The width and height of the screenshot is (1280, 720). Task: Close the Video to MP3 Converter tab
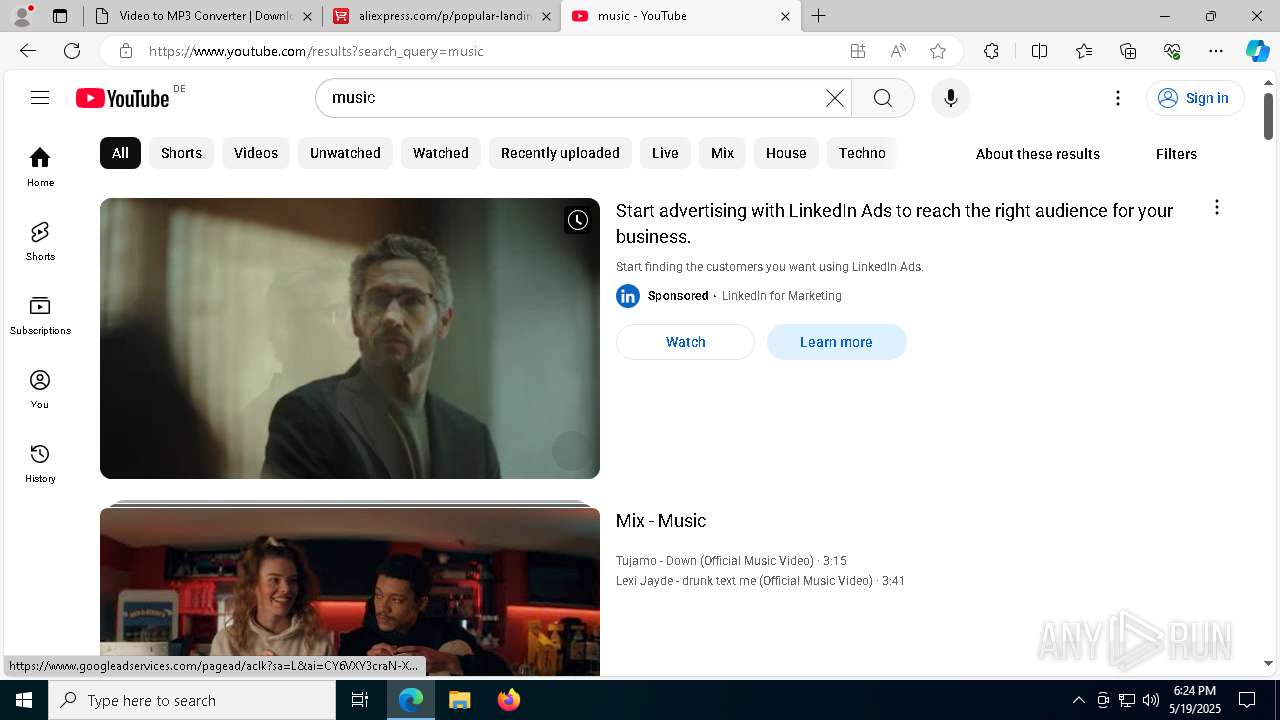(x=307, y=16)
